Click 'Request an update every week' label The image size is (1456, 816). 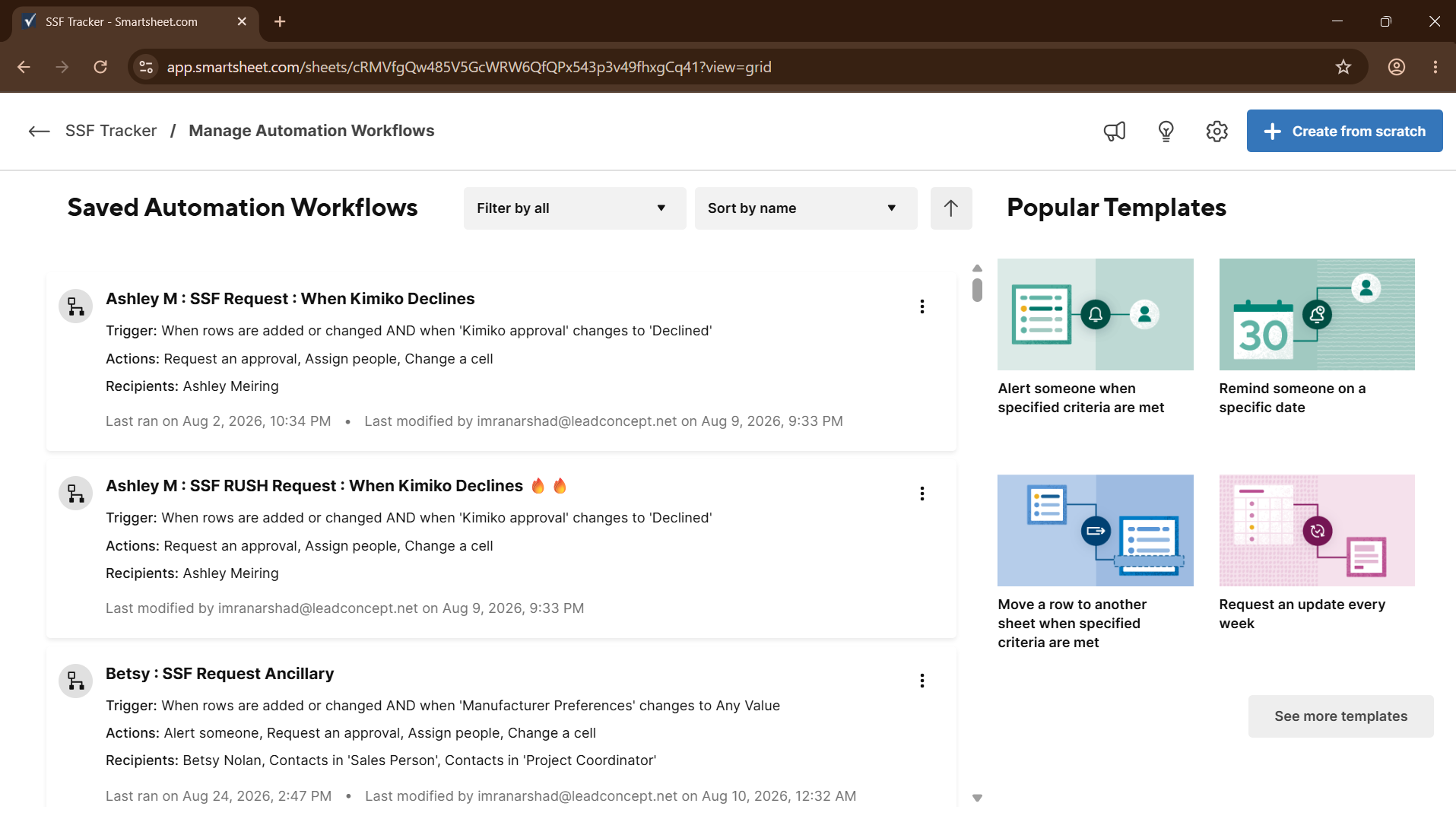click(x=1302, y=614)
